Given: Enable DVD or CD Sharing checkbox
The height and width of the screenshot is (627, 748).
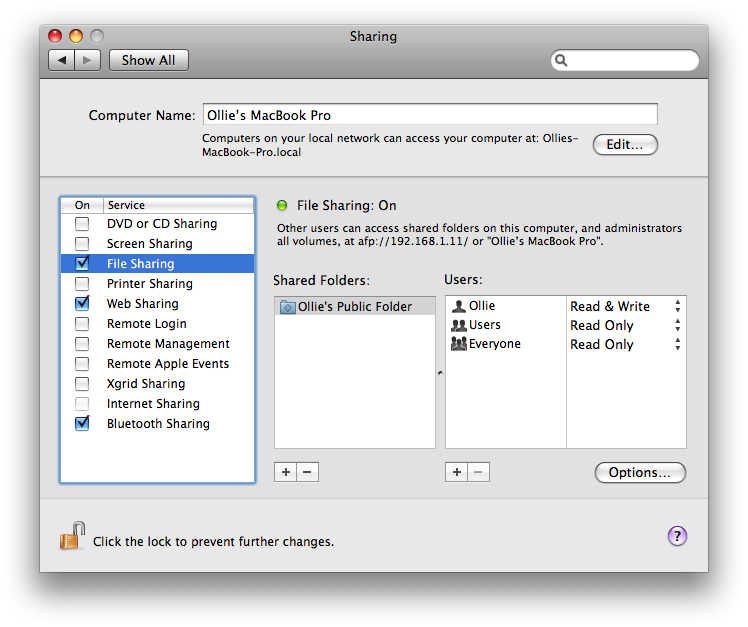Looking at the screenshot, I should [x=82, y=224].
